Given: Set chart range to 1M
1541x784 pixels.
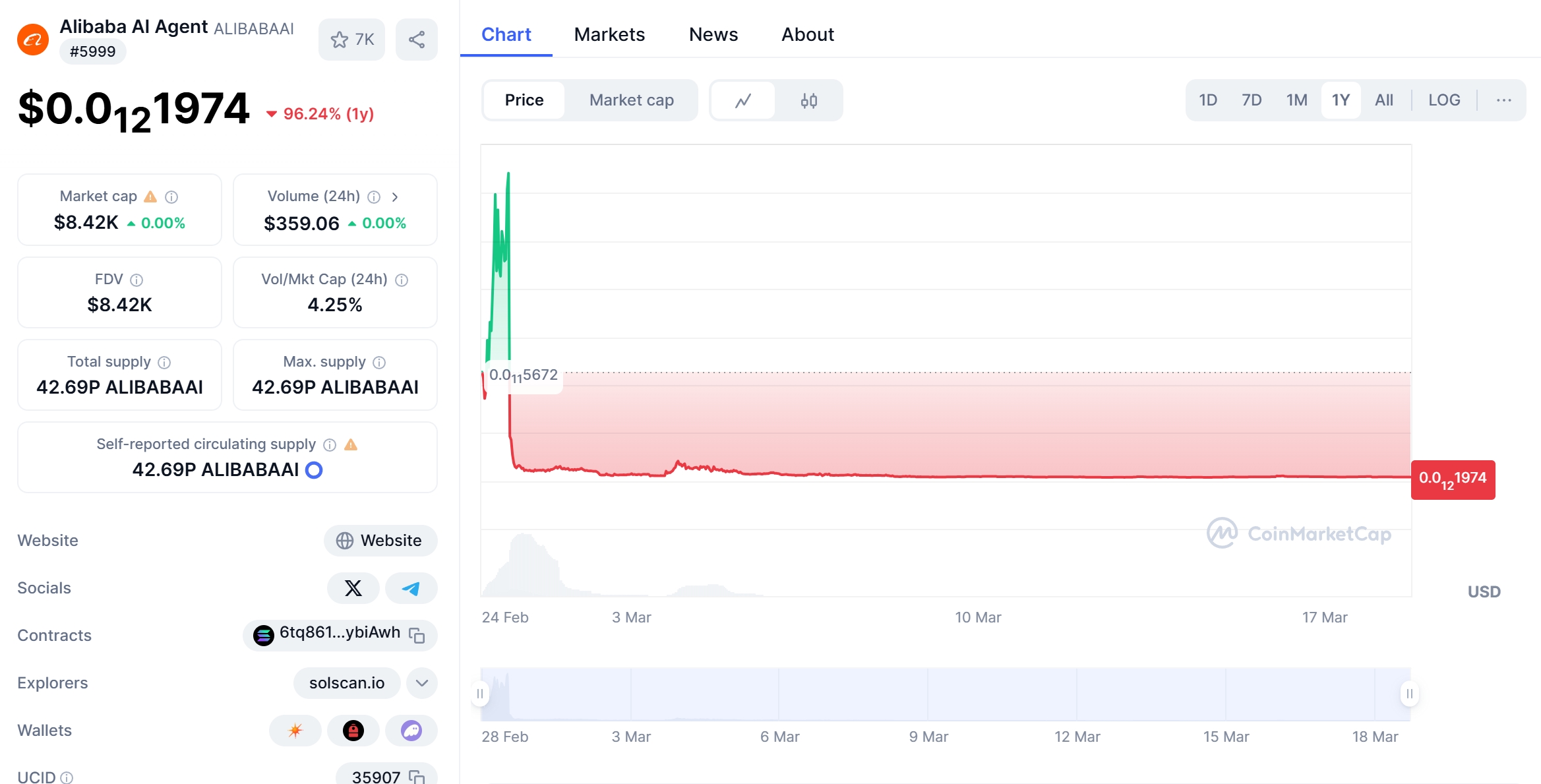Looking at the screenshot, I should [x=1296, y=100].
